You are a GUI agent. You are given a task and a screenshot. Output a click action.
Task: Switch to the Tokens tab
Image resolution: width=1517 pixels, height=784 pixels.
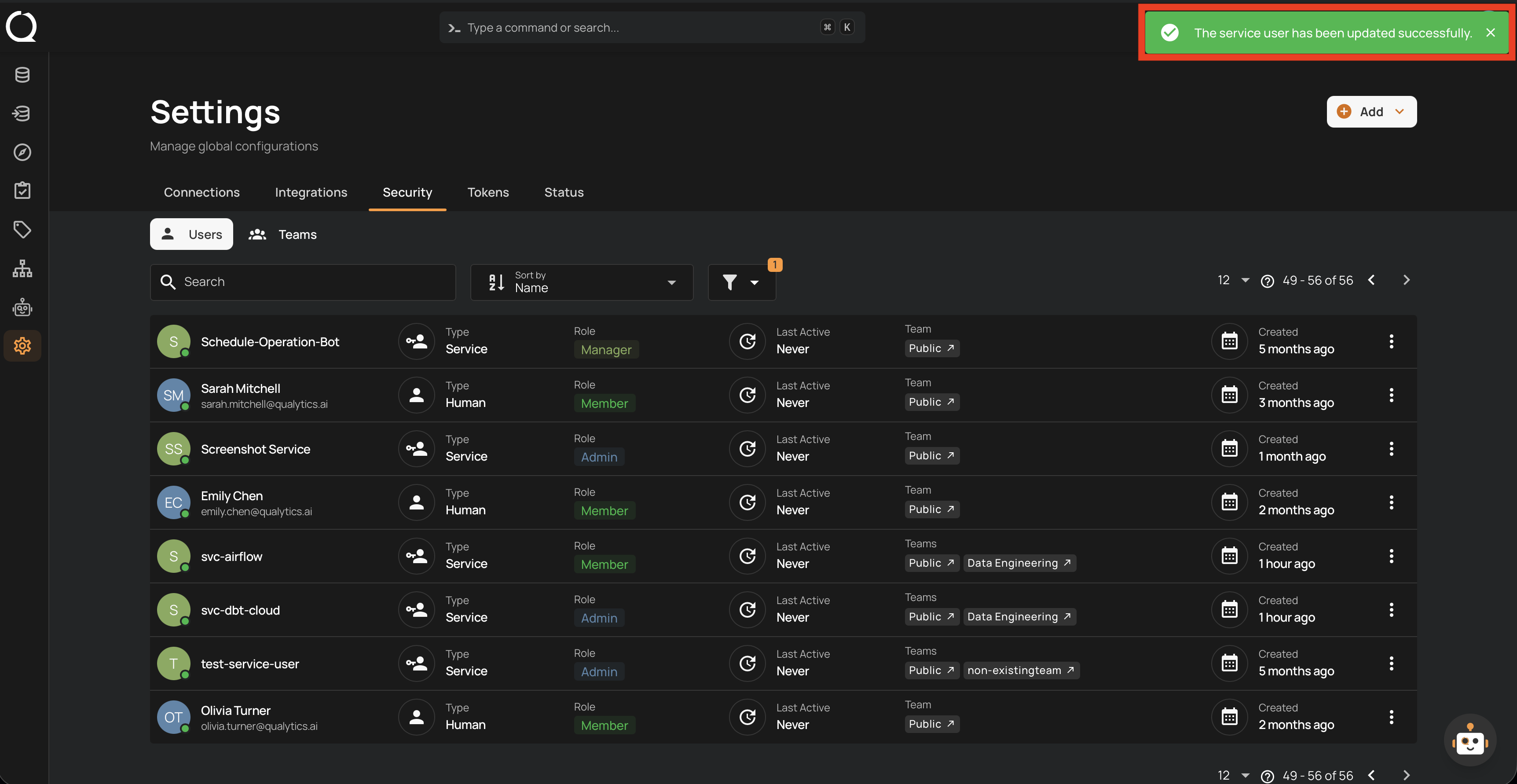tap(487, 193)
